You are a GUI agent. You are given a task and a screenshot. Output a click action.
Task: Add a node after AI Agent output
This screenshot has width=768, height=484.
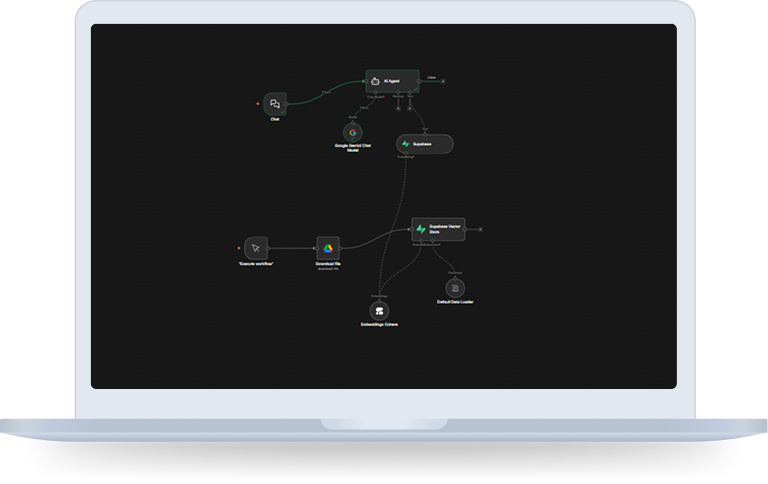coord(444,81)
